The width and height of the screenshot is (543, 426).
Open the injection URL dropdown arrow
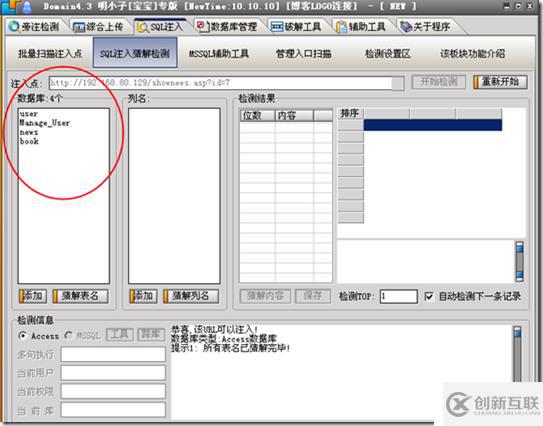[x=398, y=83]
